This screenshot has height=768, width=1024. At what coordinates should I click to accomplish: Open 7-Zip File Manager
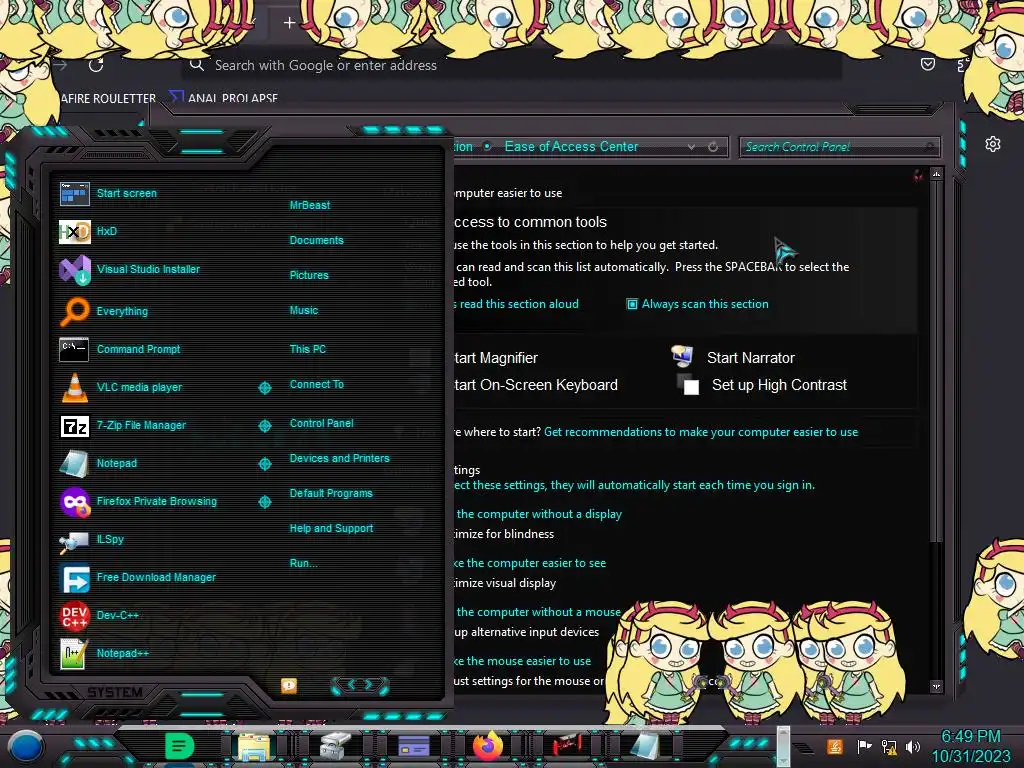pyautogui.click(x=122, y=425)
